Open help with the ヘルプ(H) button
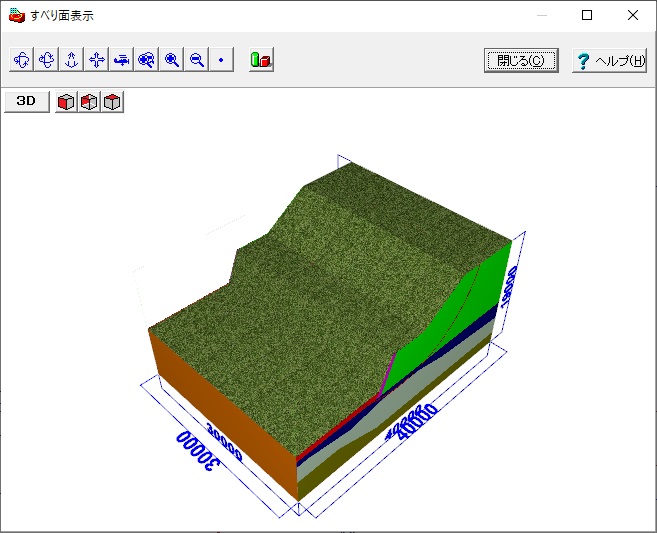The width and height of the screenshot is (657, 533). pos(610,60)
